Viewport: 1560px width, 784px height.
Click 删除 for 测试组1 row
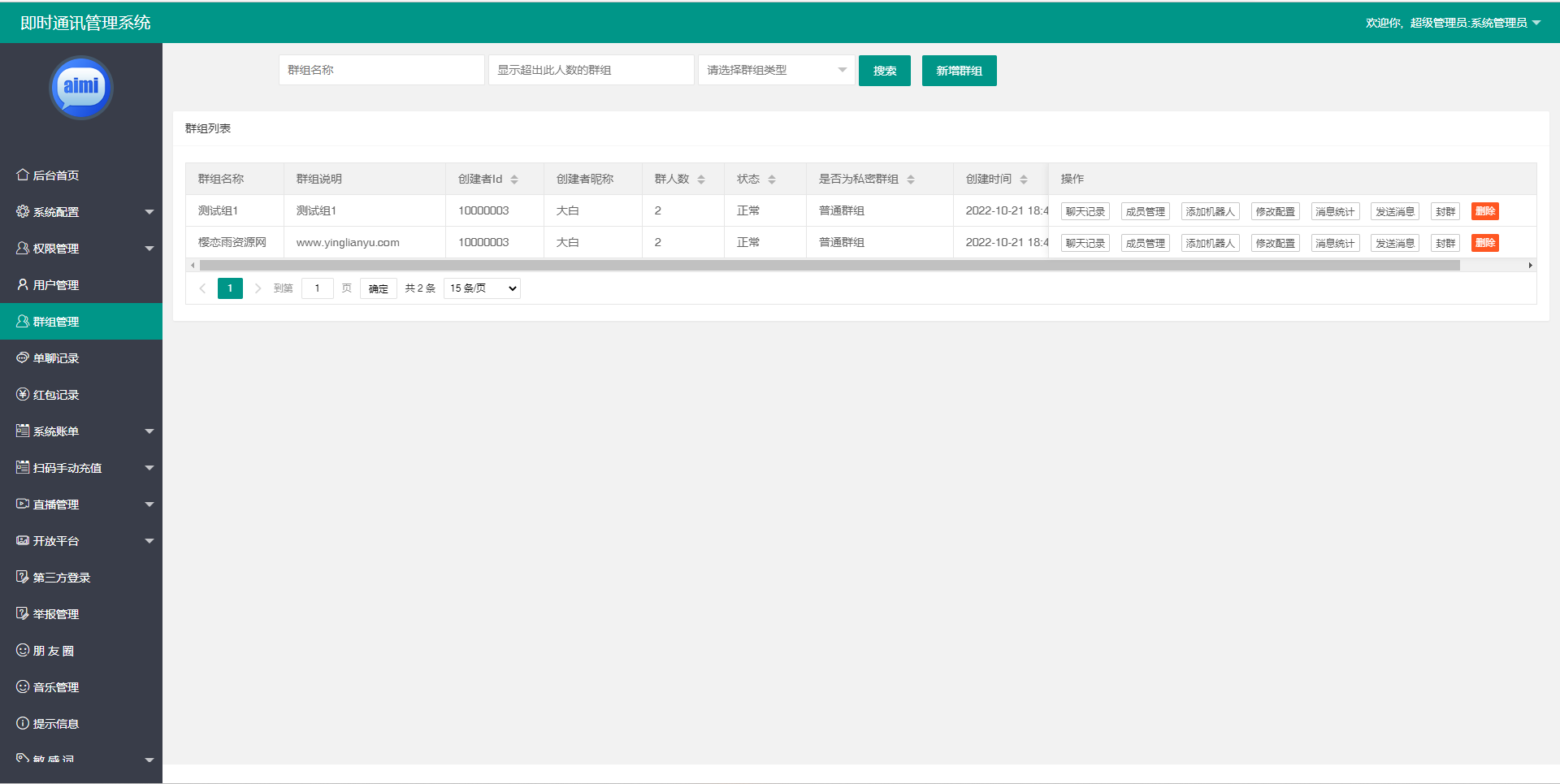click(1485, 211)
